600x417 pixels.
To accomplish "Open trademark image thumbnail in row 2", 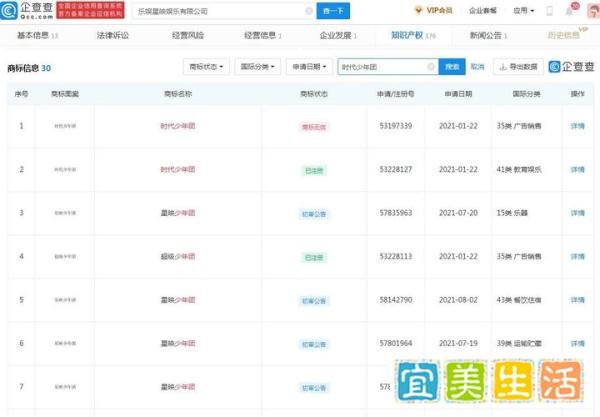I will tap(65, 169).
